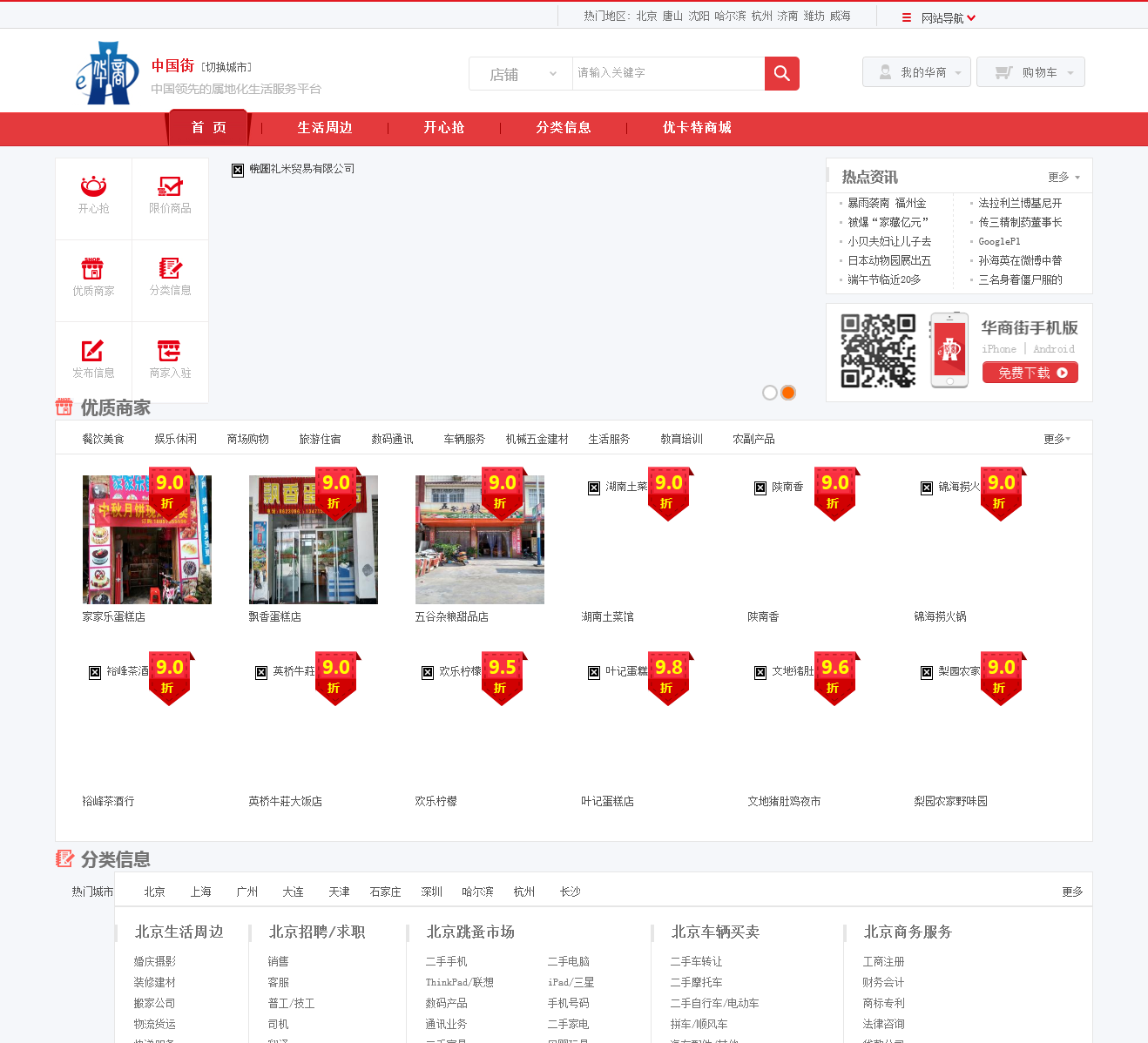
Task: Open 工商注册 link
Action: click(883, 961)
